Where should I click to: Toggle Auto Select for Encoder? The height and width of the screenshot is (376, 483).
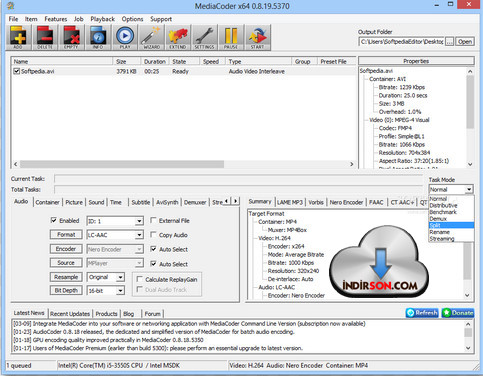(x=153, y=249)
